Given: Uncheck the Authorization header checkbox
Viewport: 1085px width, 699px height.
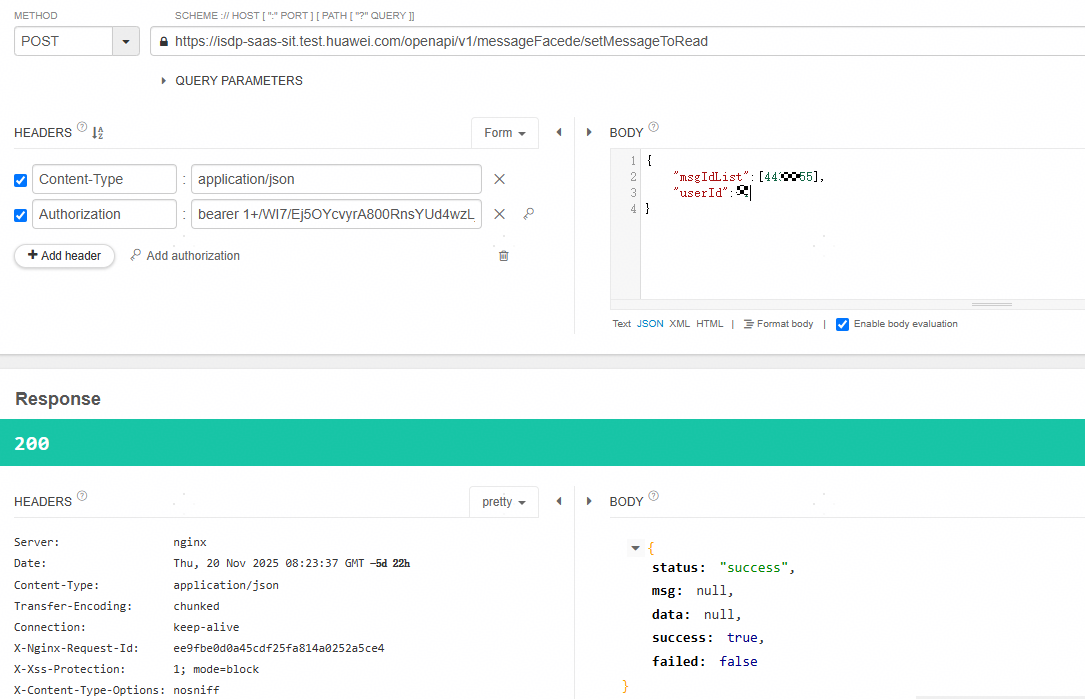Looking at the screenshot, I should [21, 215].
